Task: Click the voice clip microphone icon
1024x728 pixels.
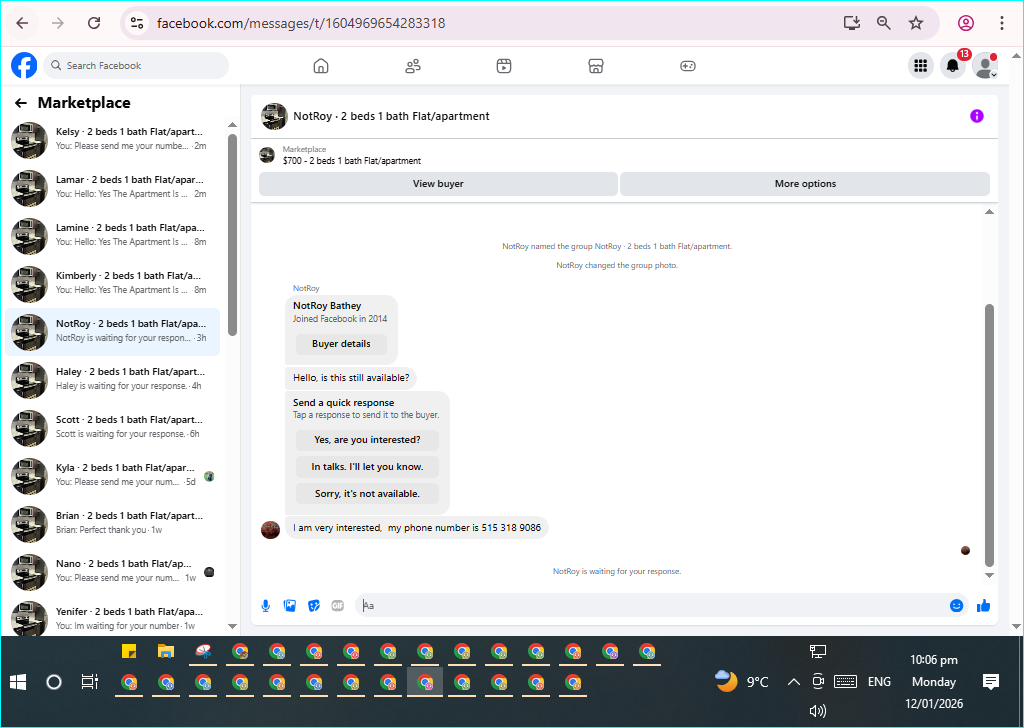Action: [266, 606]
